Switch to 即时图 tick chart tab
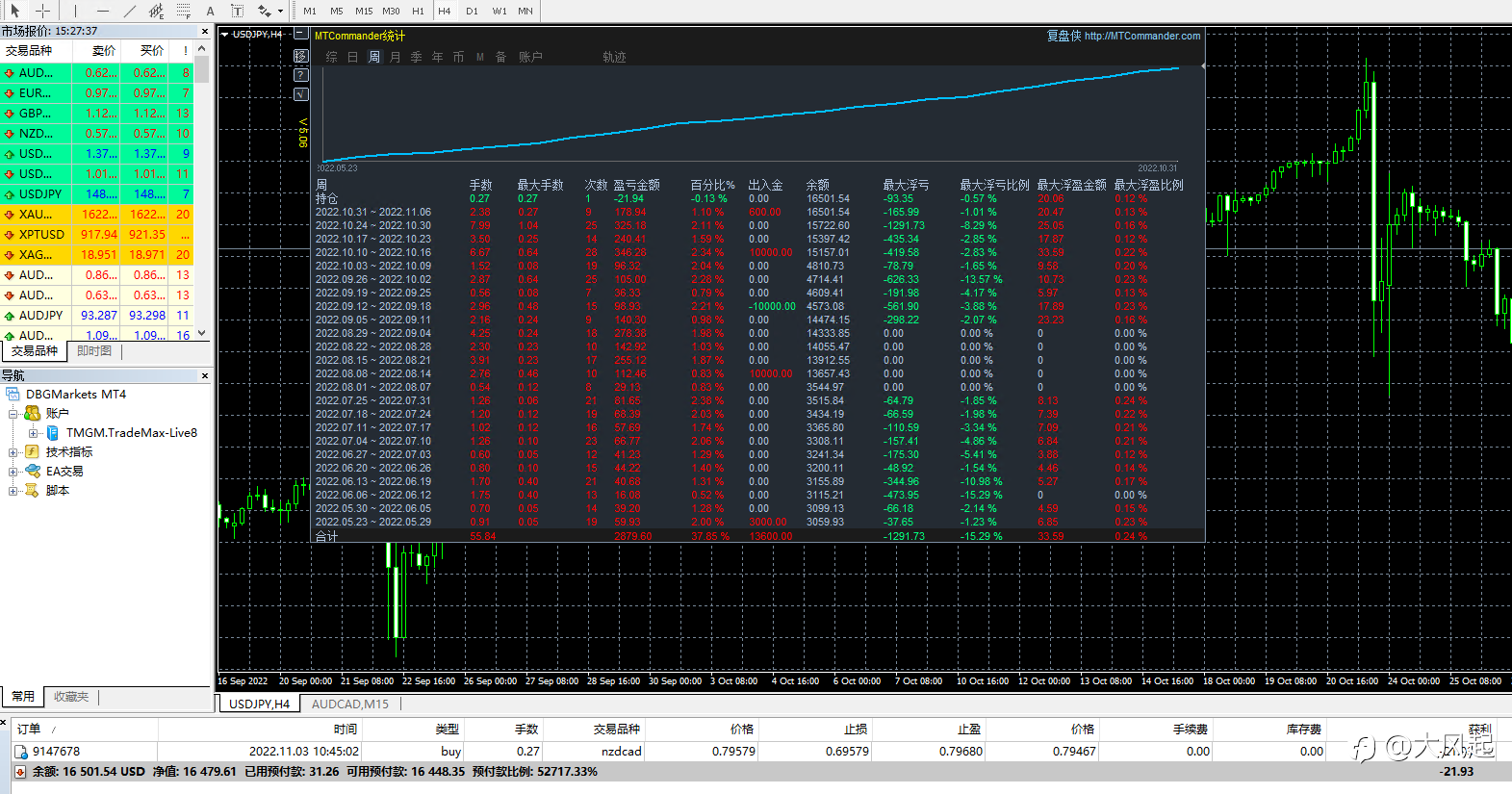Screen dimensions: 1512x794 pyautogui.click(x=94, y=351)
